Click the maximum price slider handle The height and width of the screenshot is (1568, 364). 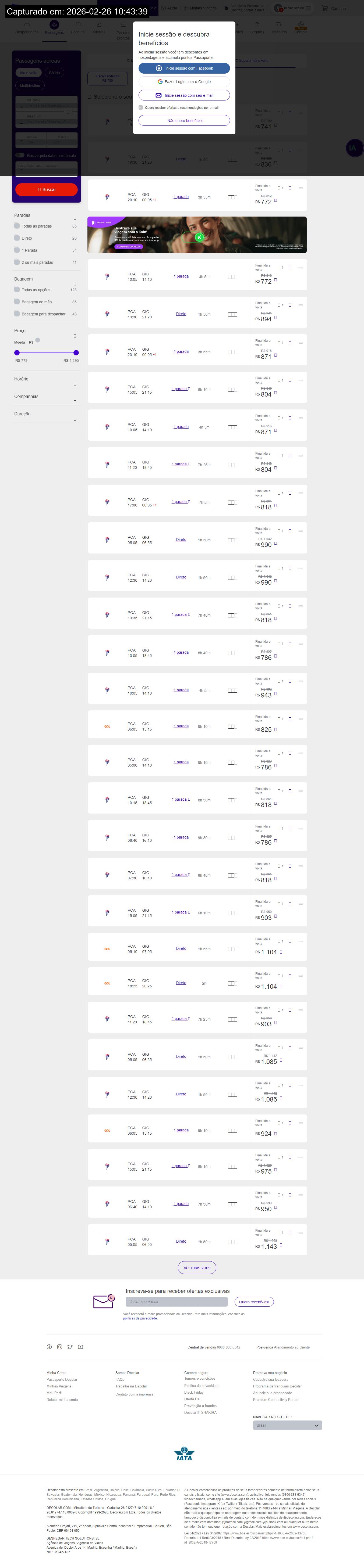[x=76, y=353]
